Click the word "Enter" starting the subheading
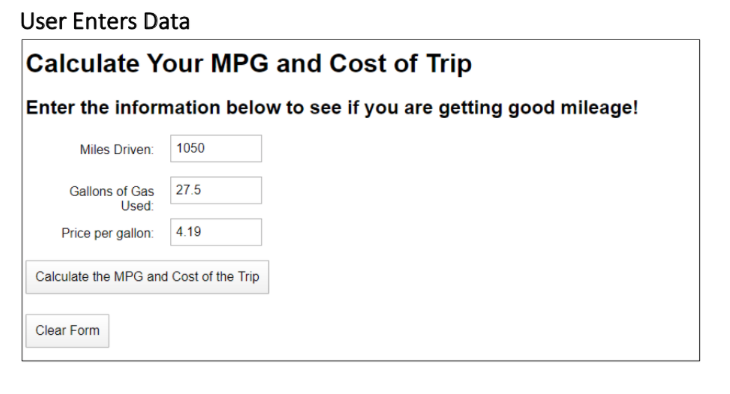This screenshot has width=730, height=394. pos(50,108)
